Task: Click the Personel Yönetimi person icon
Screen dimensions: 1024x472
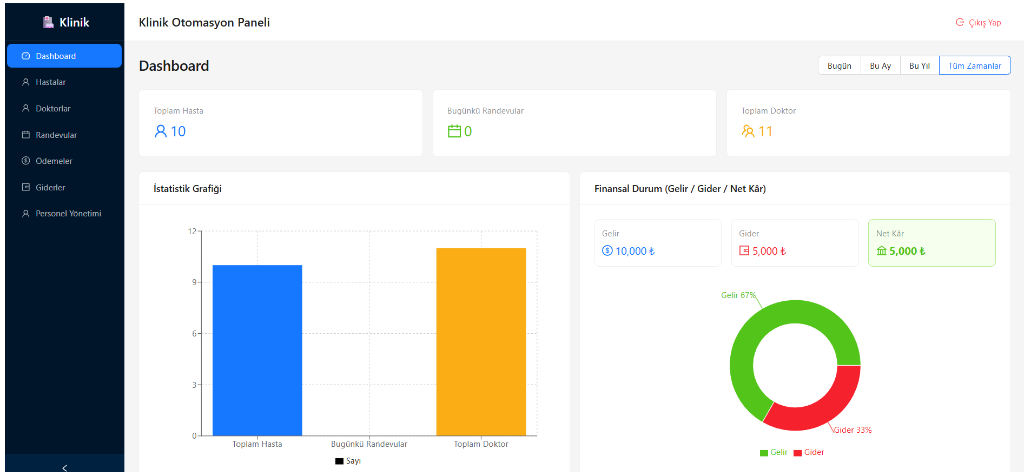Action: coord(26,213)
